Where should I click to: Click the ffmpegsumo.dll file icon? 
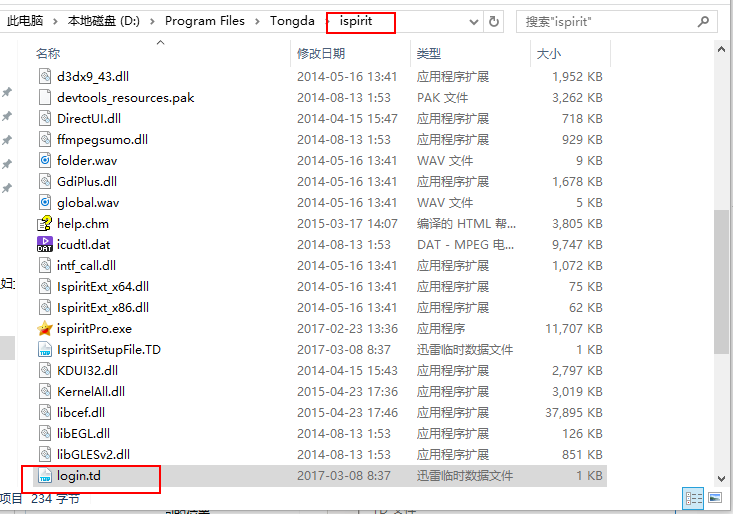45,139
